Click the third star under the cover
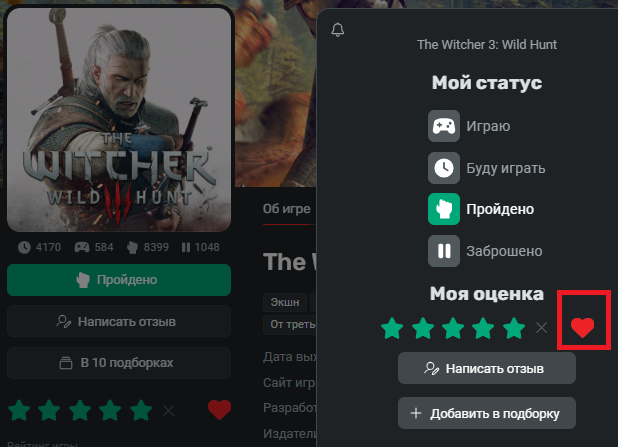 coord(80,410)
